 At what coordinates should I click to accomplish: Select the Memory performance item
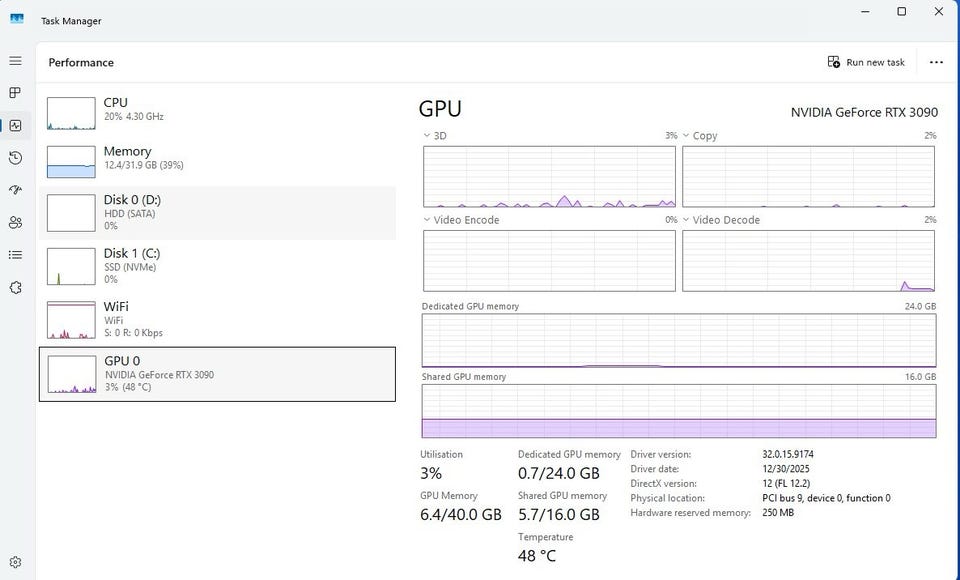(217, 161)
